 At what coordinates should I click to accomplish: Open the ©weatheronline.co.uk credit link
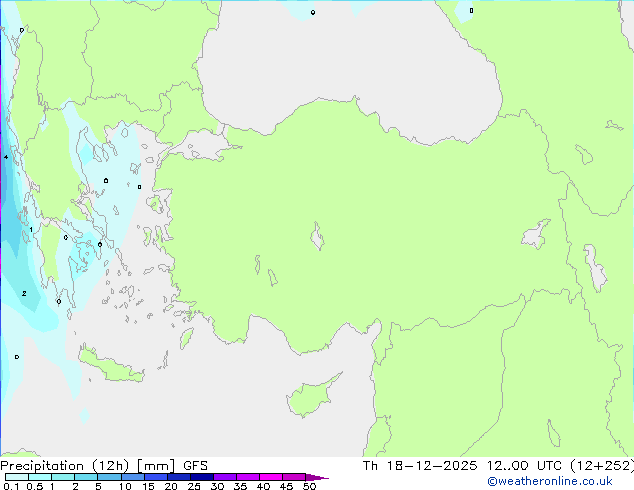point(550,481)
